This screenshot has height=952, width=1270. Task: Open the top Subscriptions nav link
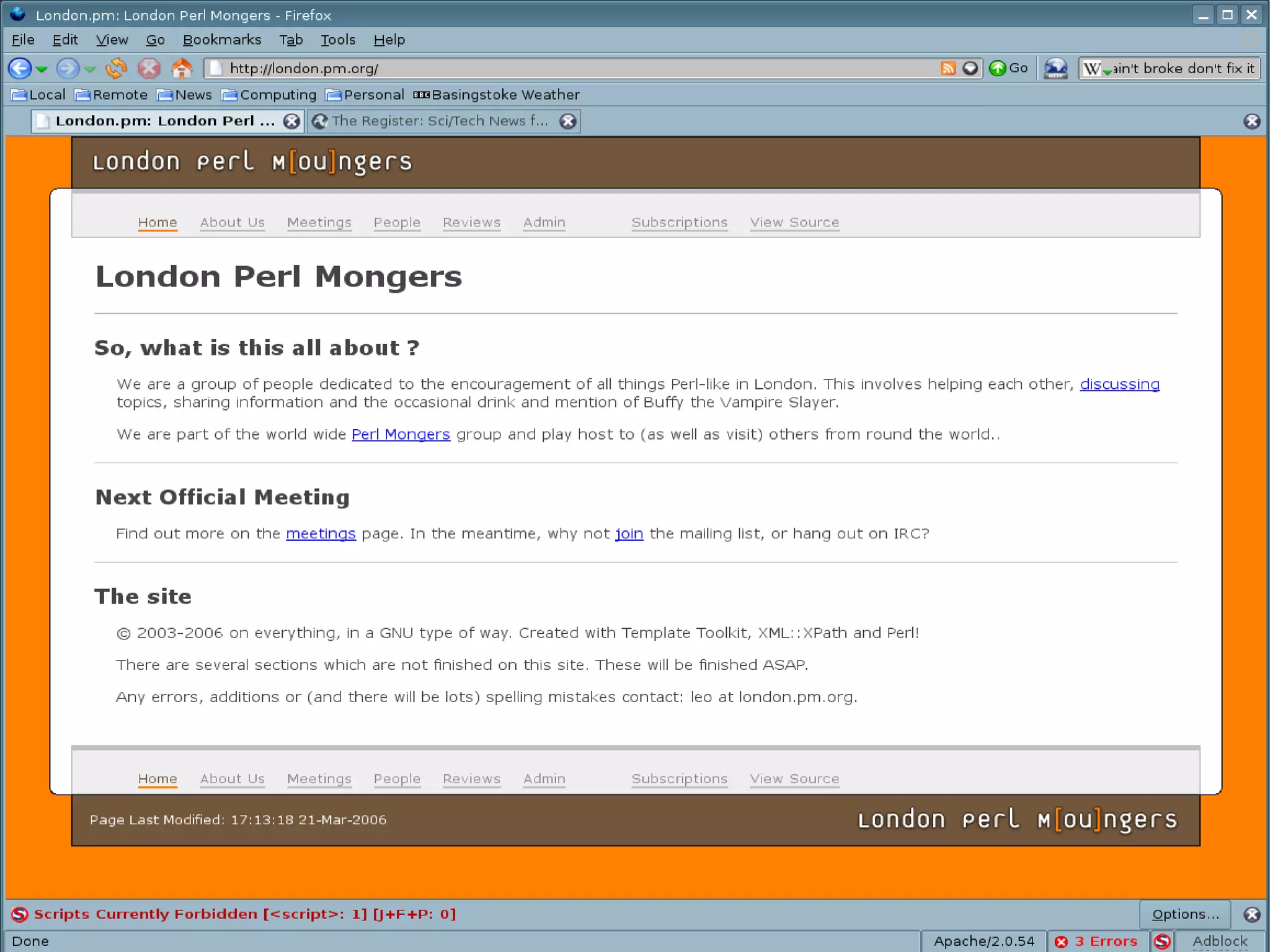[x=680, y=222]
